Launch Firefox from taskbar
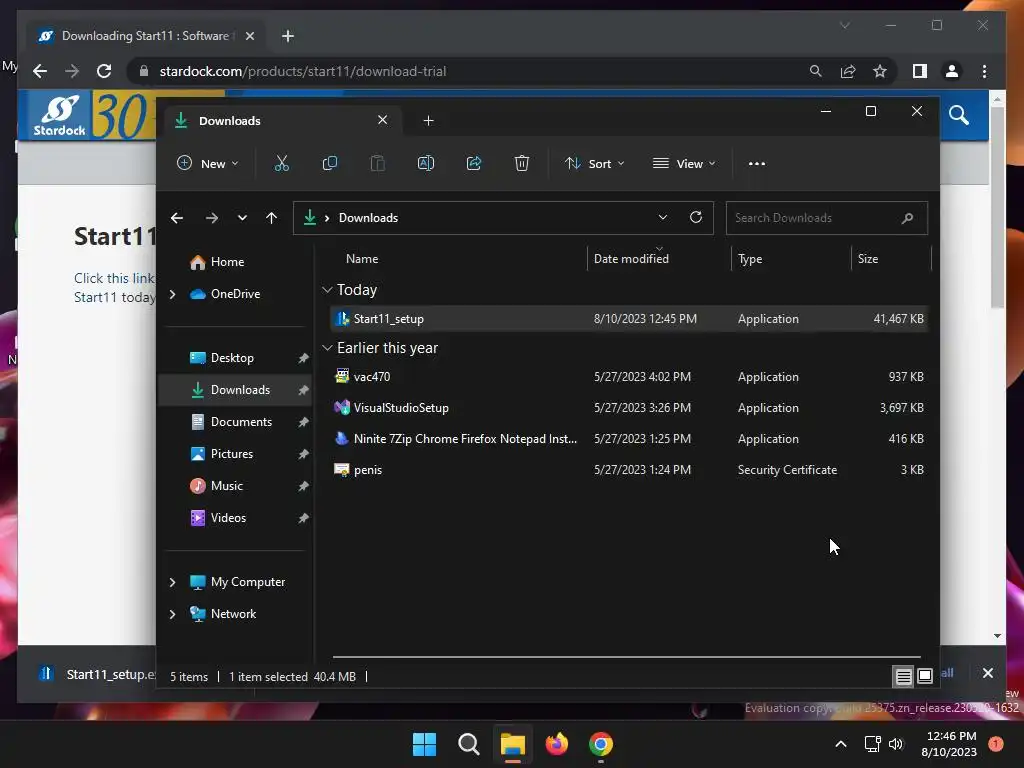Viewport: 1024px width, 768px height. 556,744
